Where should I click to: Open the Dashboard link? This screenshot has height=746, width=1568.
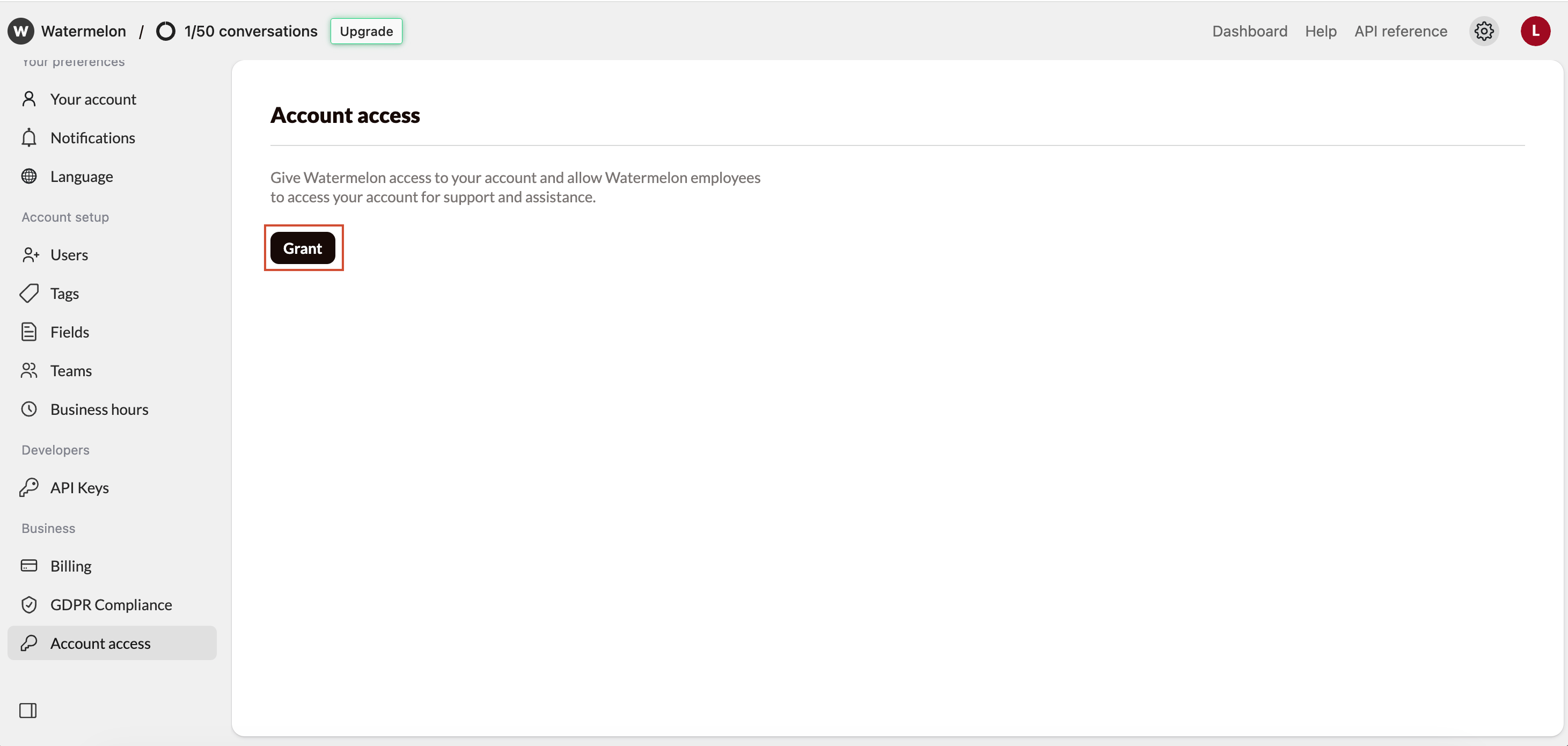click(x=1250, y=31)
